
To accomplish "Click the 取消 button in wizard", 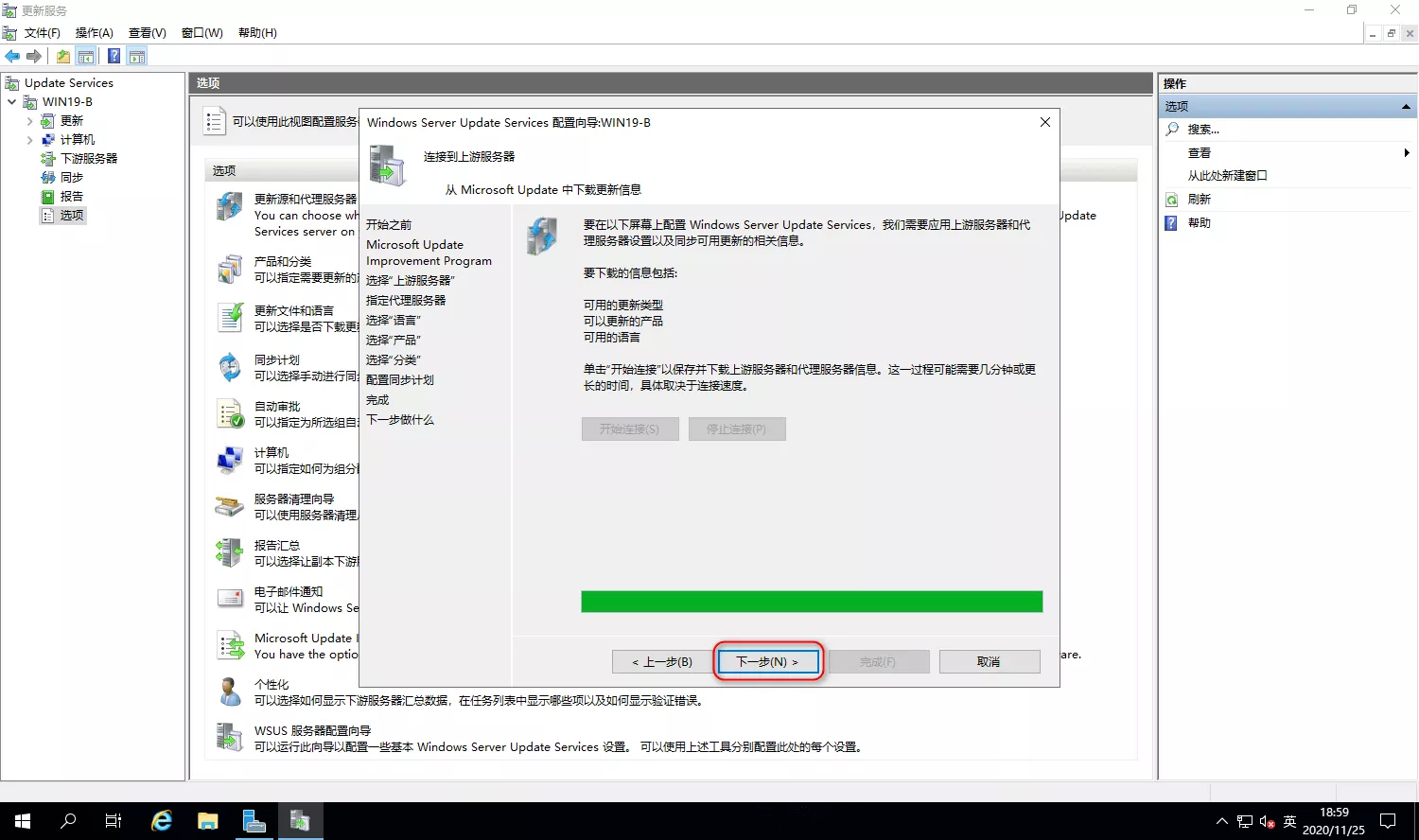I will [x=989, y=662].
